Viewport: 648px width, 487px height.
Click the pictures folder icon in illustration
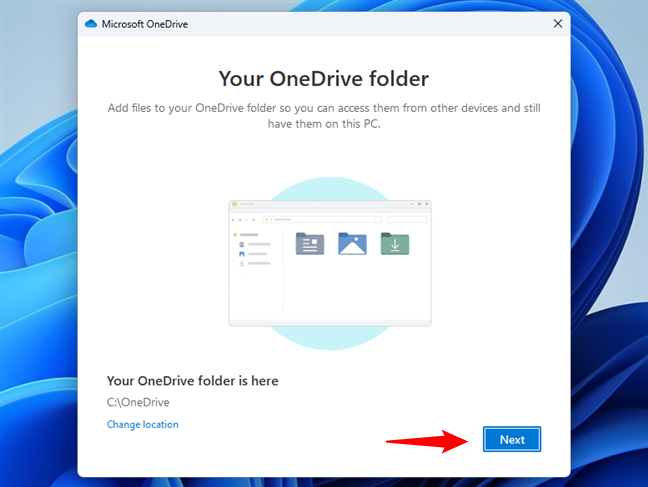[x=353, y=244]
